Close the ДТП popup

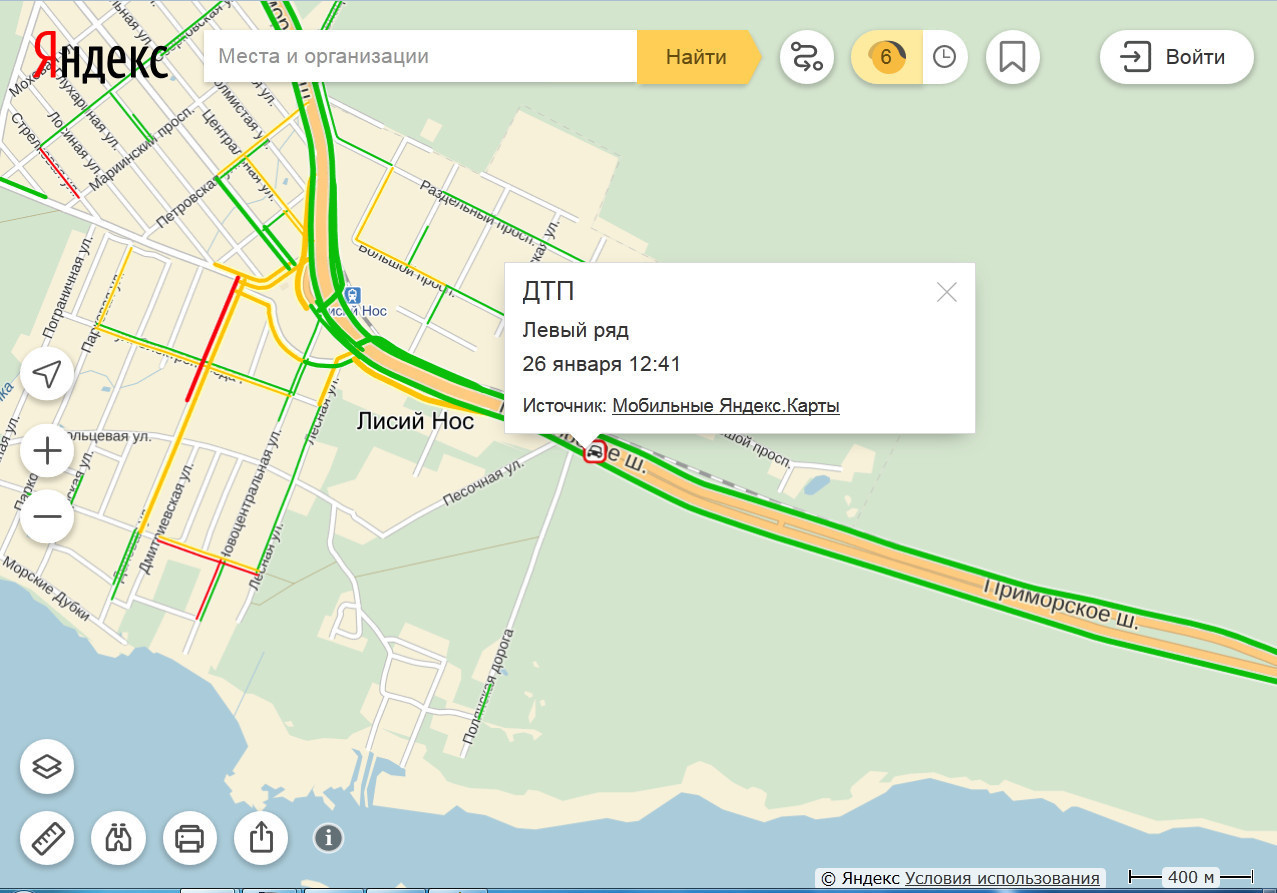[946, 292]
